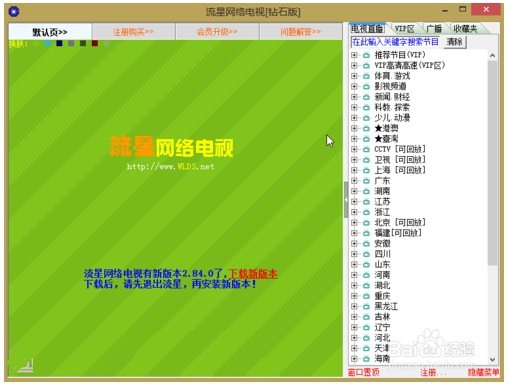The height and width of the screenshot is (386, 509).
Task: Select the 默认页>> tab
Action: tap(50, 32)
